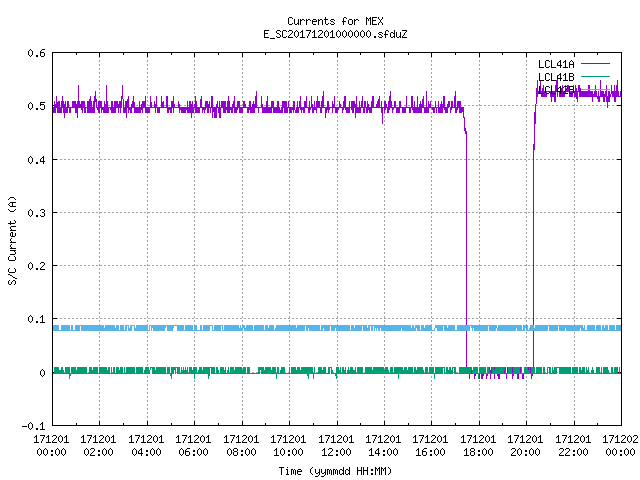Click the purple LCL41A falling edge near 17:30
Image resolution: width=640 pixels, height=480 pixels.
(x=466, y=249)
